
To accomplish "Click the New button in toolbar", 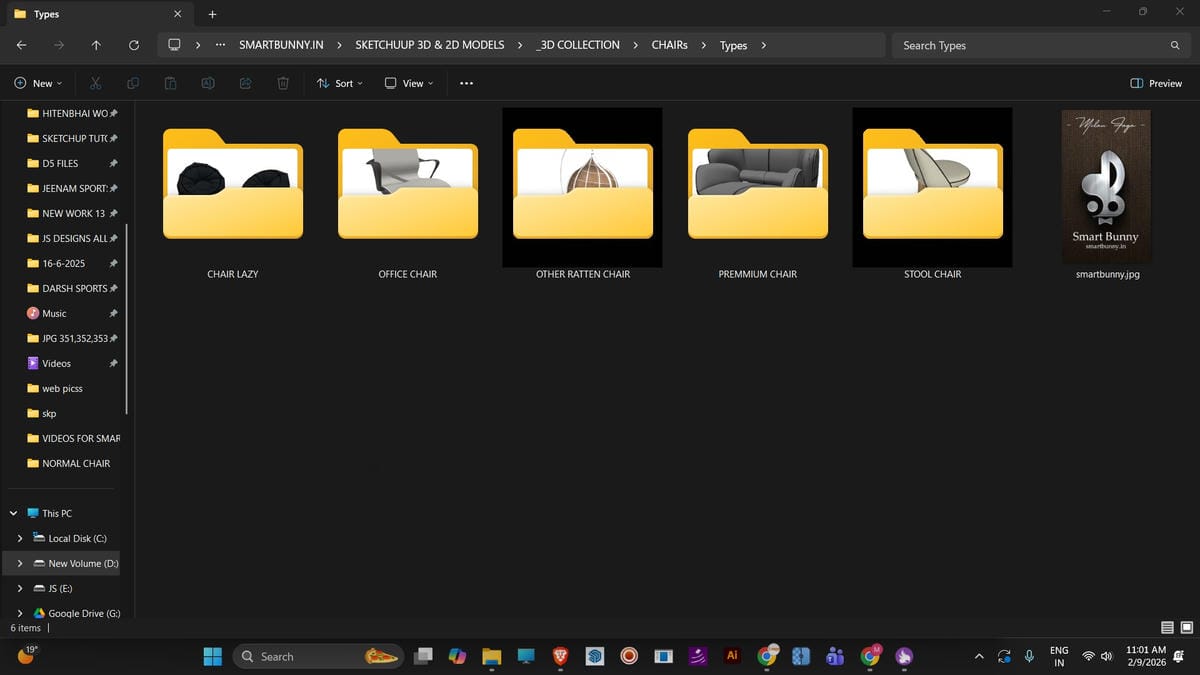I will [x=38, y=83].
